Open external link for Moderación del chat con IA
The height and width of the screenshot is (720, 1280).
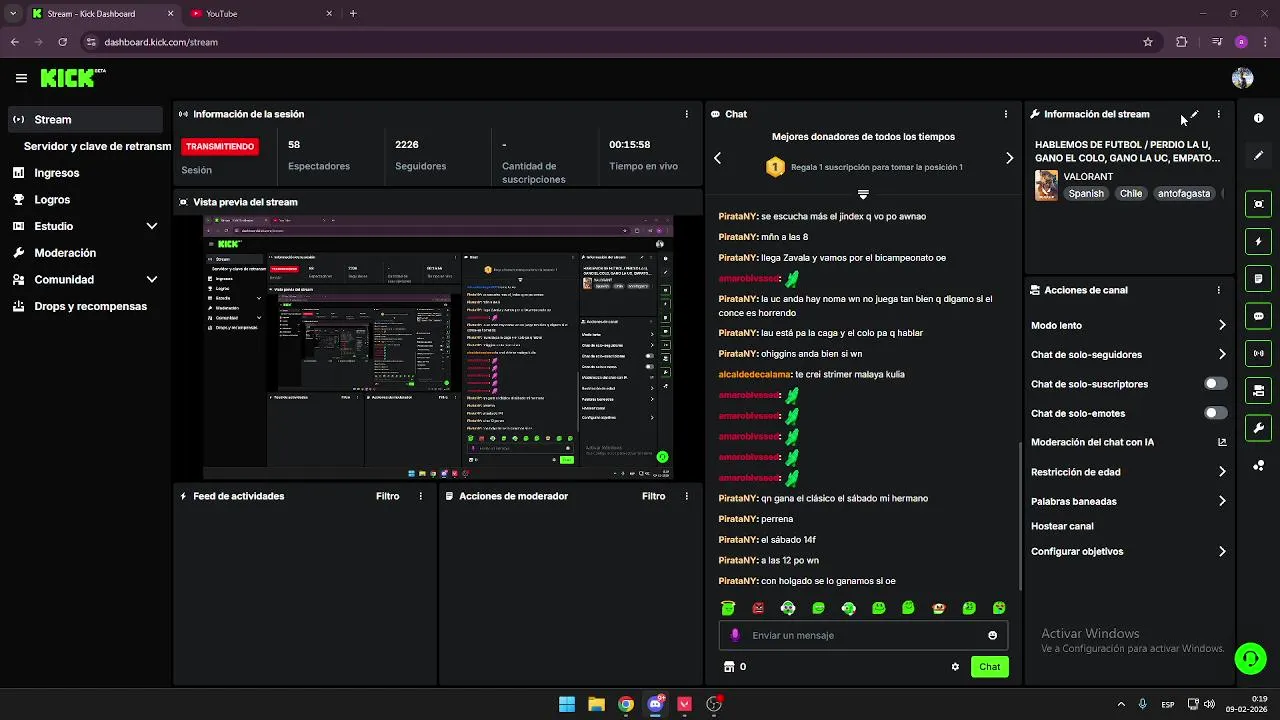pyautogui.click(x=1222, y=442)
